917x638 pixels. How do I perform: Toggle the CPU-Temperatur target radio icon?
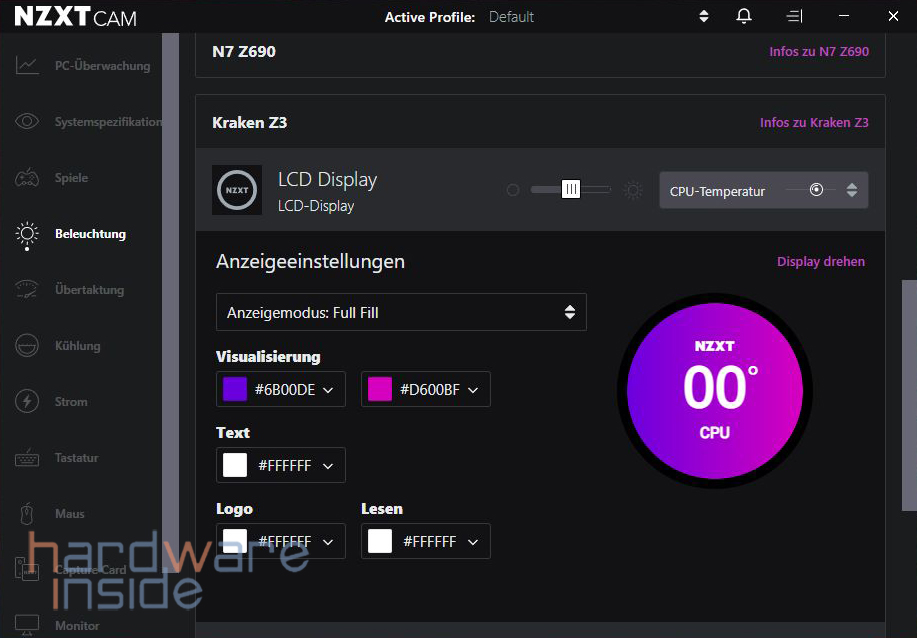tap(816, 189)
